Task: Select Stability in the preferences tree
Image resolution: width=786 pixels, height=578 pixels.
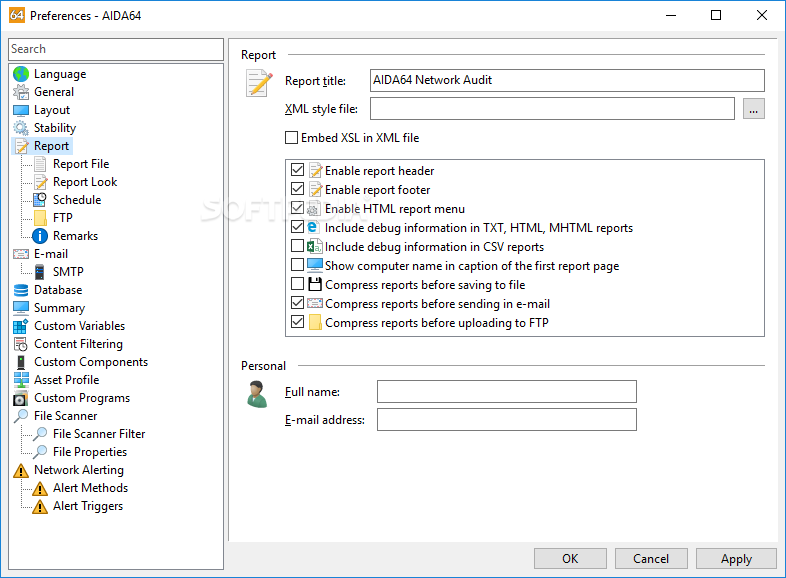Action: tap(55, 128)
